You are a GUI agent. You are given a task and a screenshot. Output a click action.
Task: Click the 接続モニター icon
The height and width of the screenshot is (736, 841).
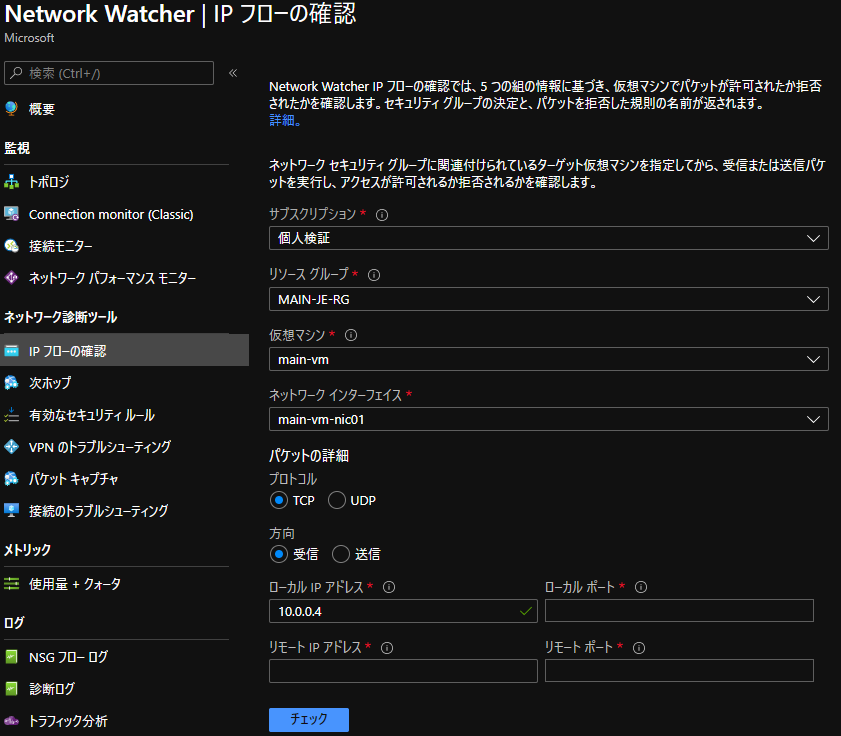coord(11,246)
